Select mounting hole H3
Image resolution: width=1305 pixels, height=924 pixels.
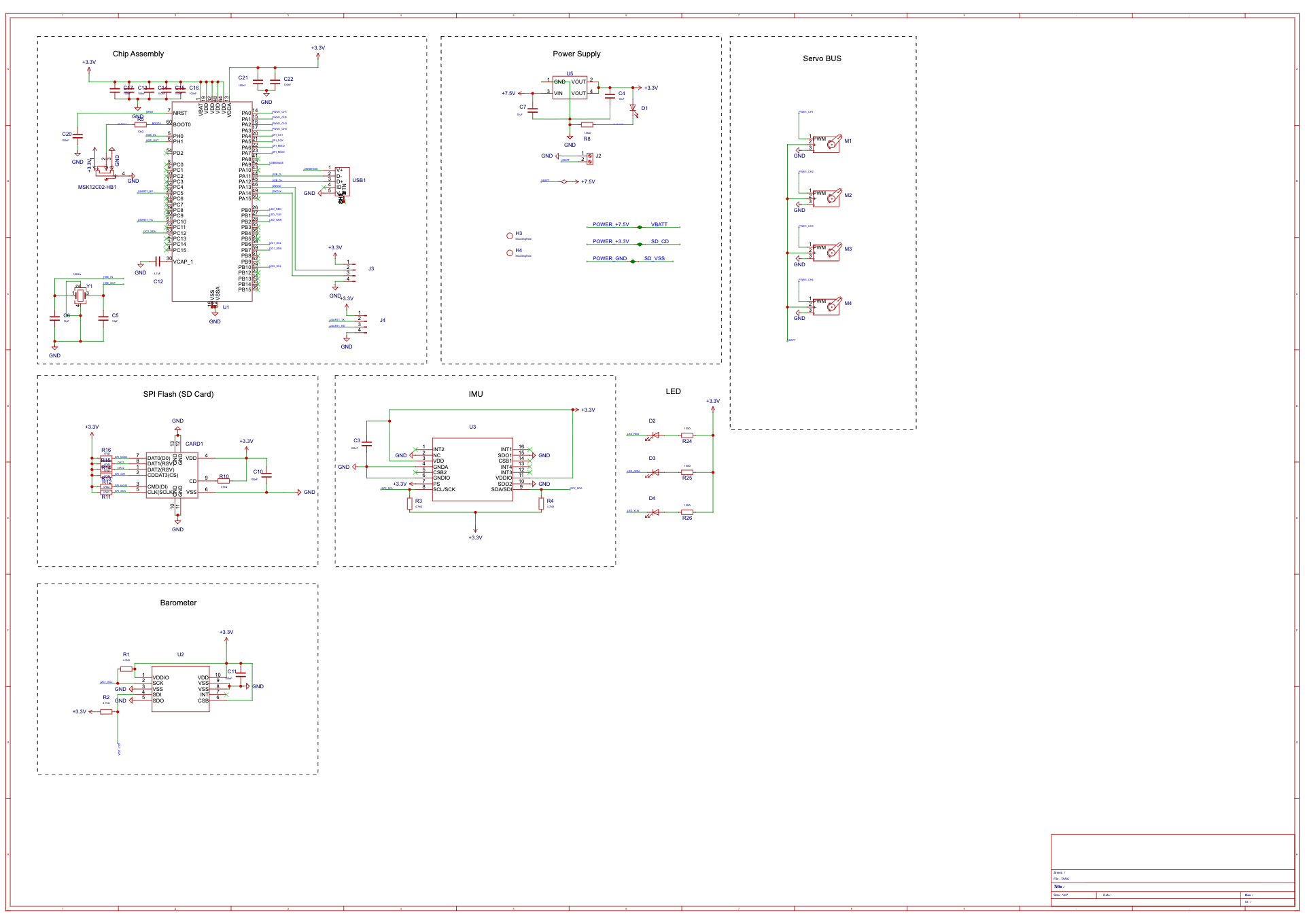tap(510, 236)
